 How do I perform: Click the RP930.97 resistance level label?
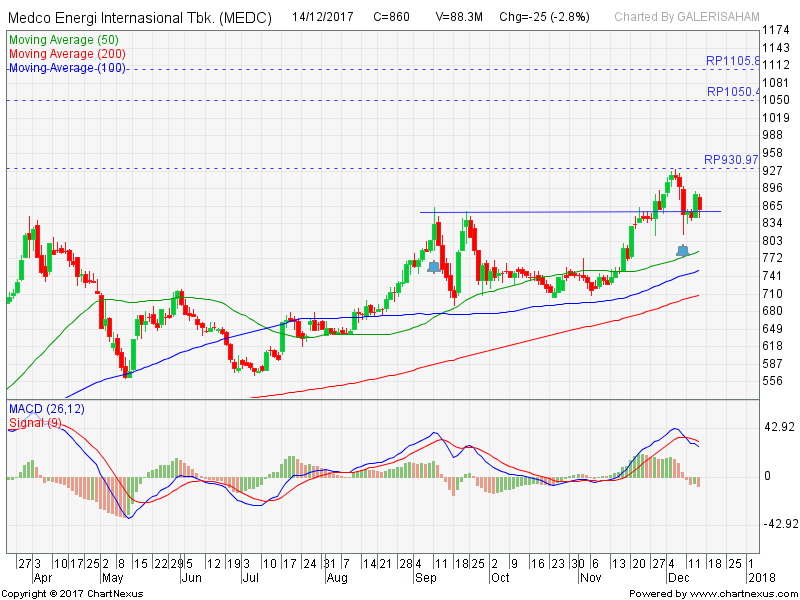point(732,159)
